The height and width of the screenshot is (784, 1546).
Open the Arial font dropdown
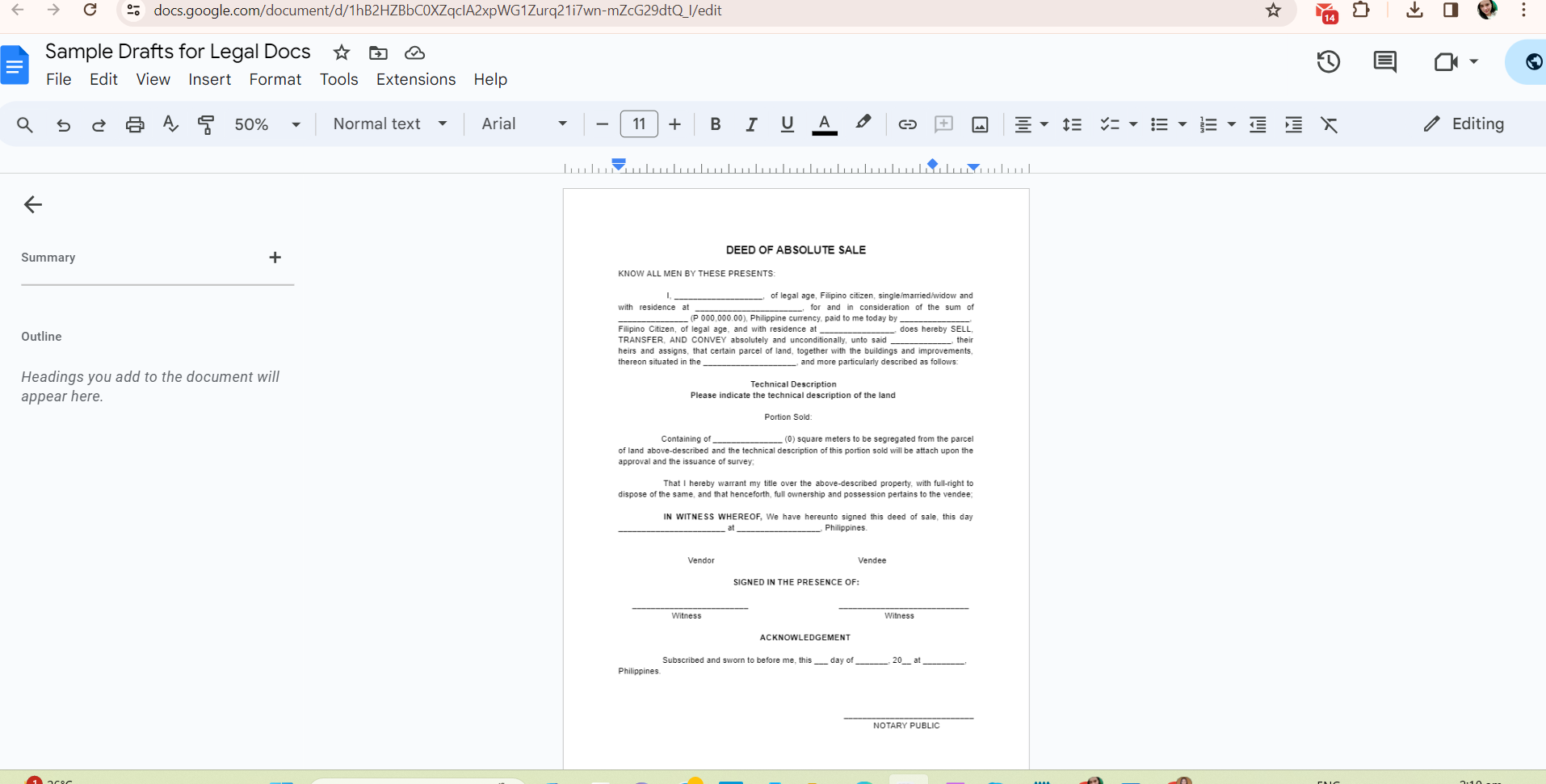[524, 124]
